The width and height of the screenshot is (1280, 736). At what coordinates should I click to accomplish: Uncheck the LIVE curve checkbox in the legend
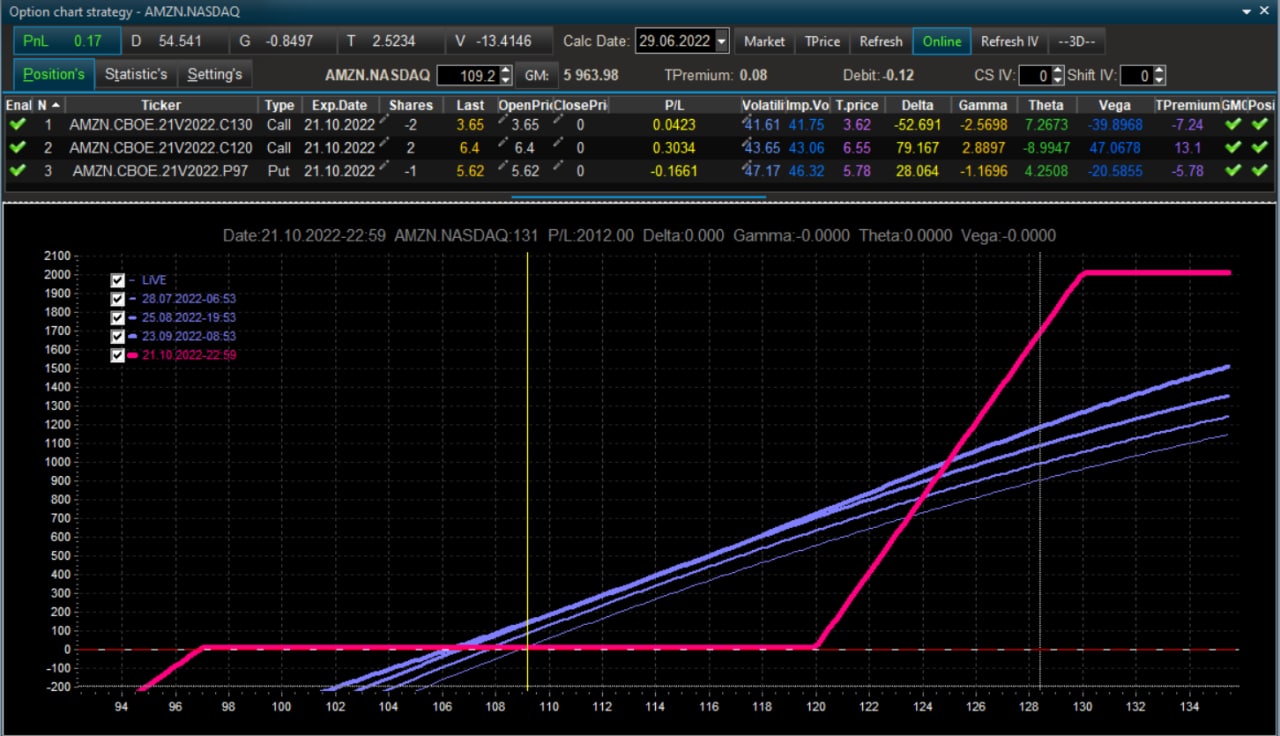click(x=118, y=280)
